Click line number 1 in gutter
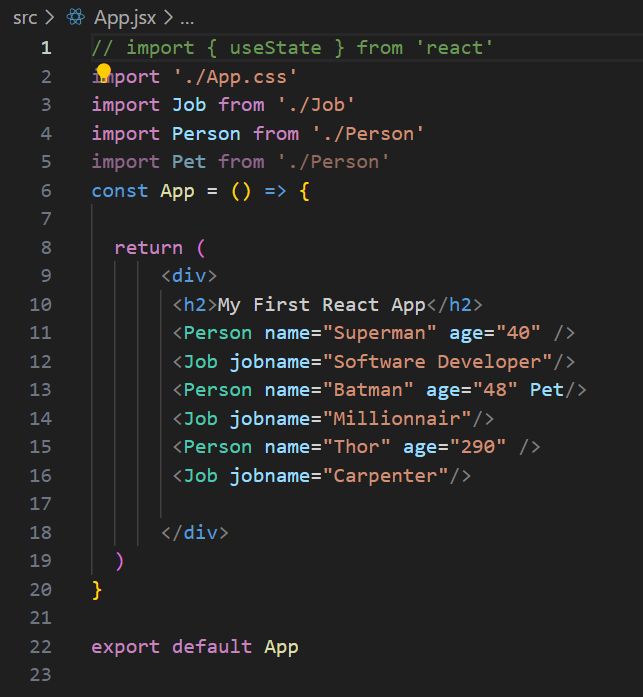 (46, 48)
